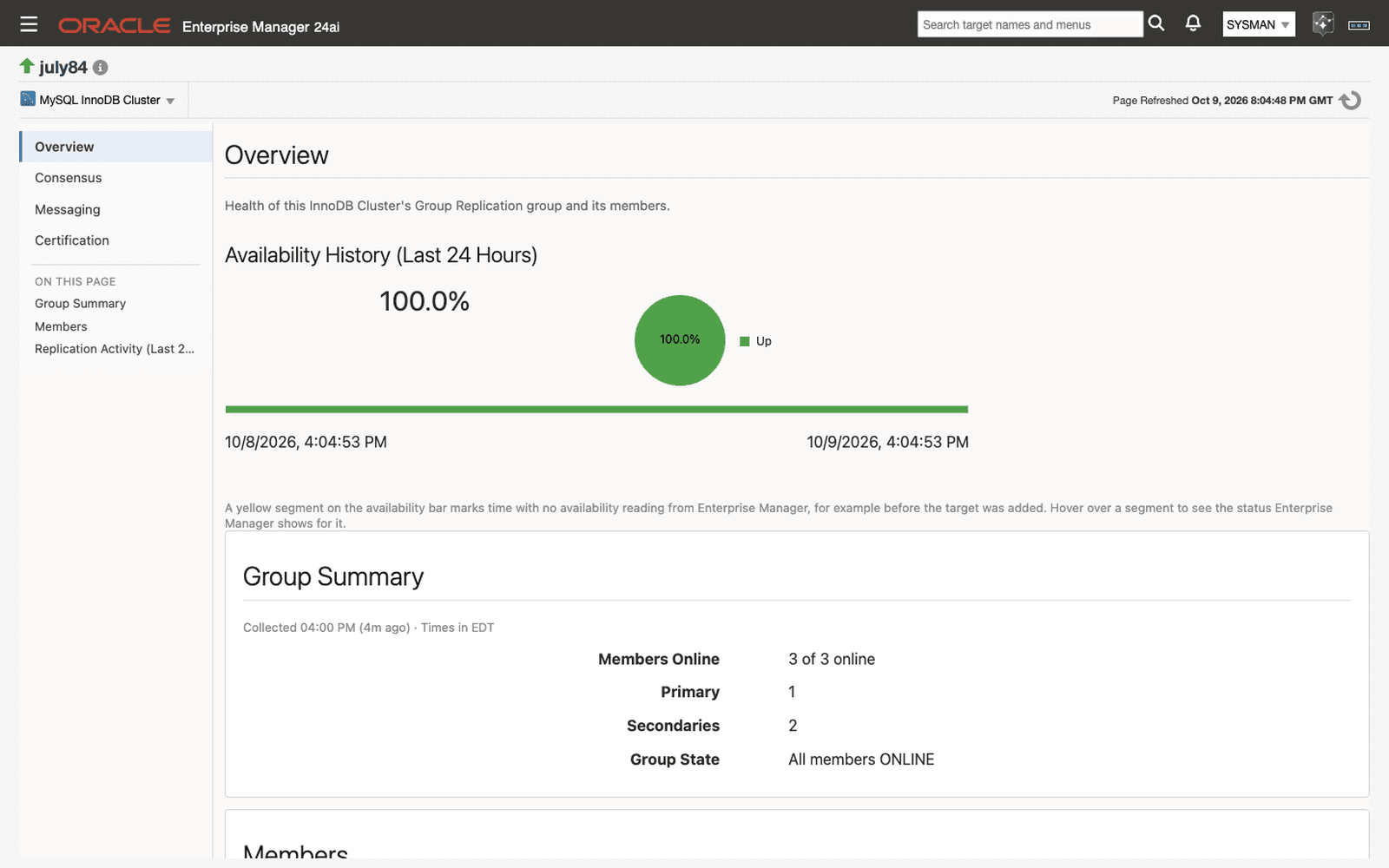Viewport: 1389px width, 868px height.
Task: Click the '3 of 3 online' value
Action: click(832, 659)
